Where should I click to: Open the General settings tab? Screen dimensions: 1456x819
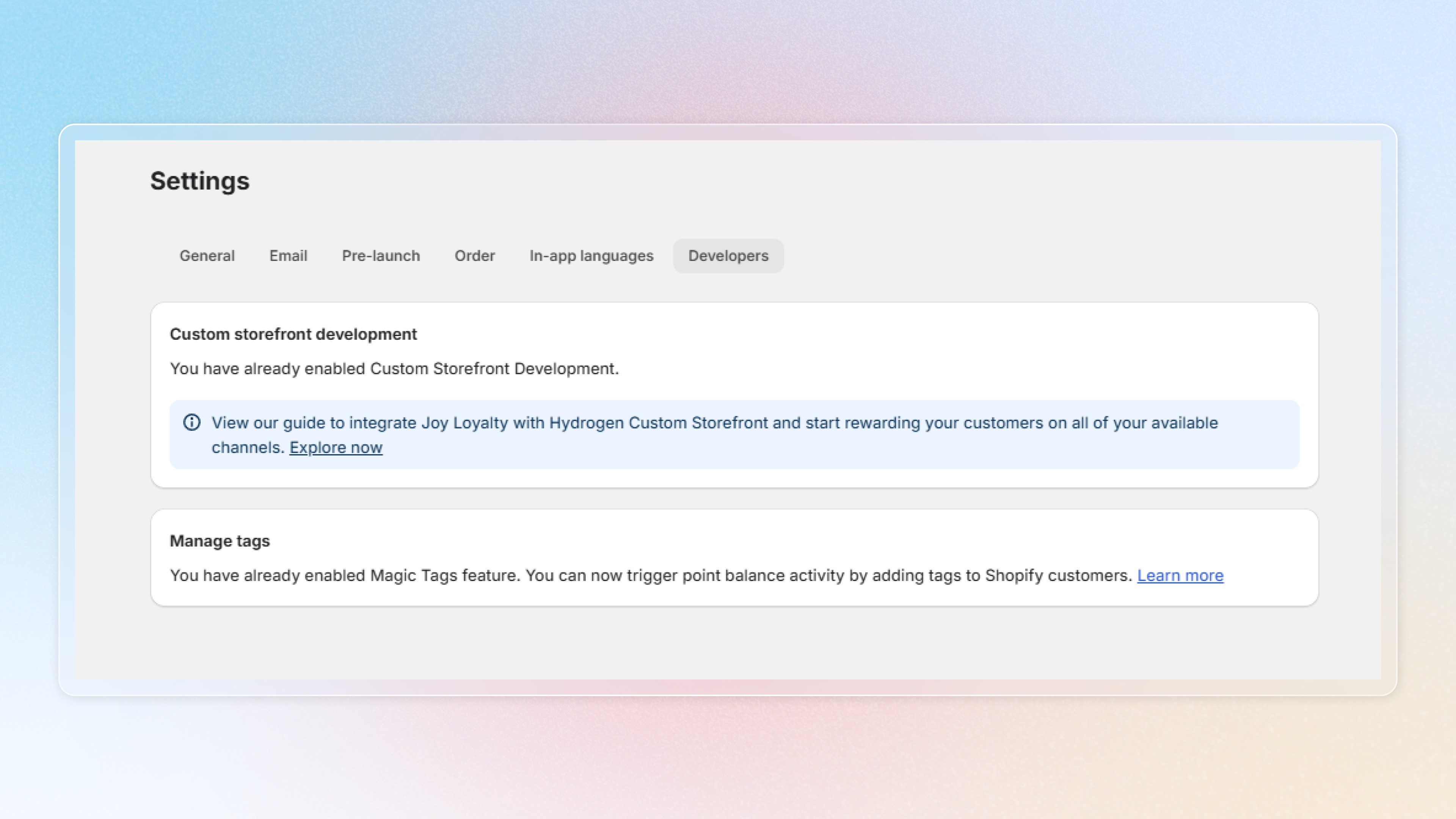tap(207, 256)
